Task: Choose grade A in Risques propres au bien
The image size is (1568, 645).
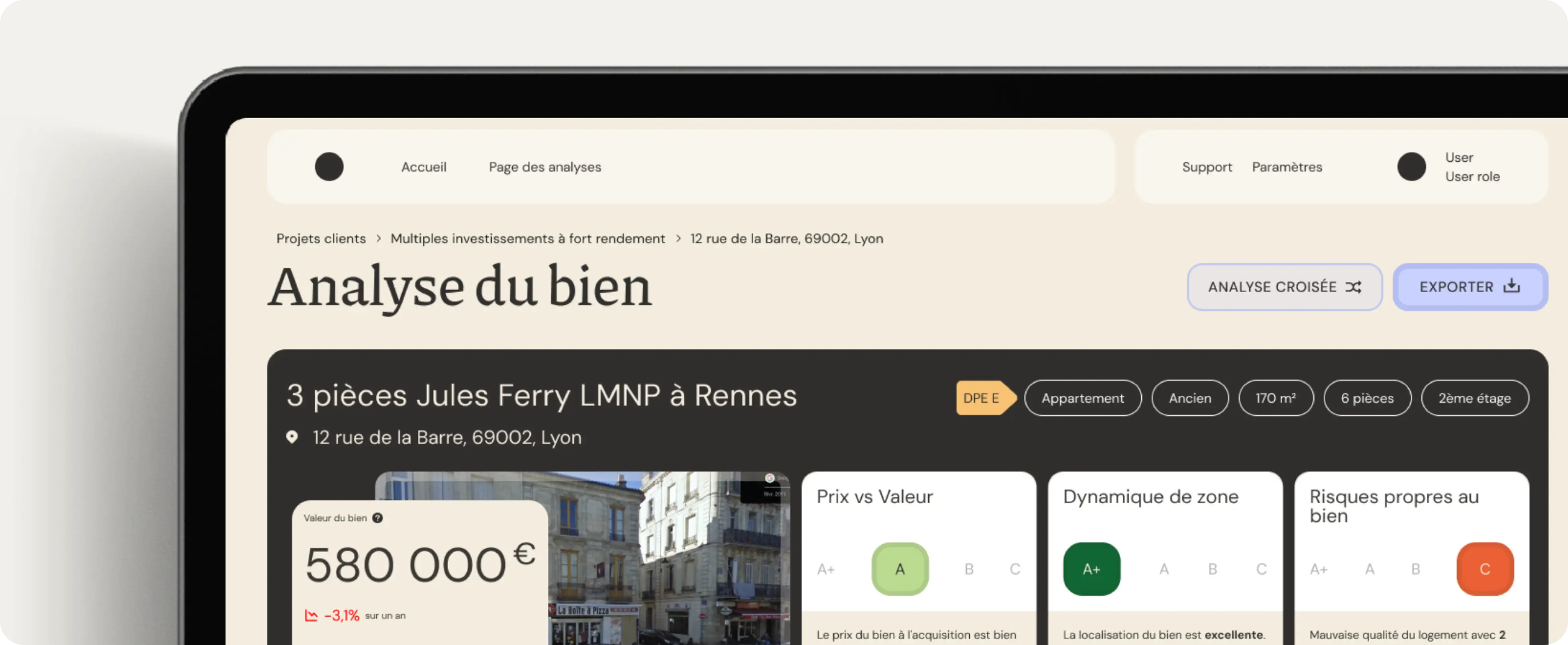Action: 1370,569
